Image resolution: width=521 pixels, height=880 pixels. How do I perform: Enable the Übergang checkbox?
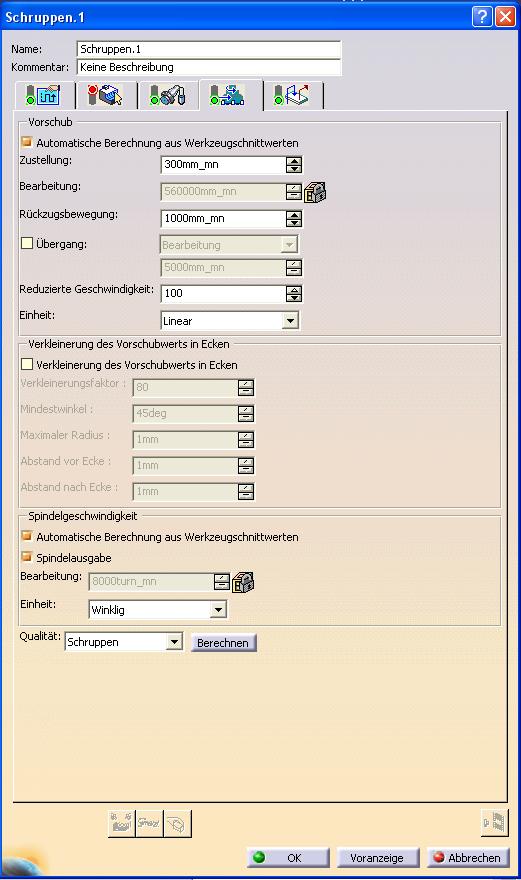tap(26, 244)
